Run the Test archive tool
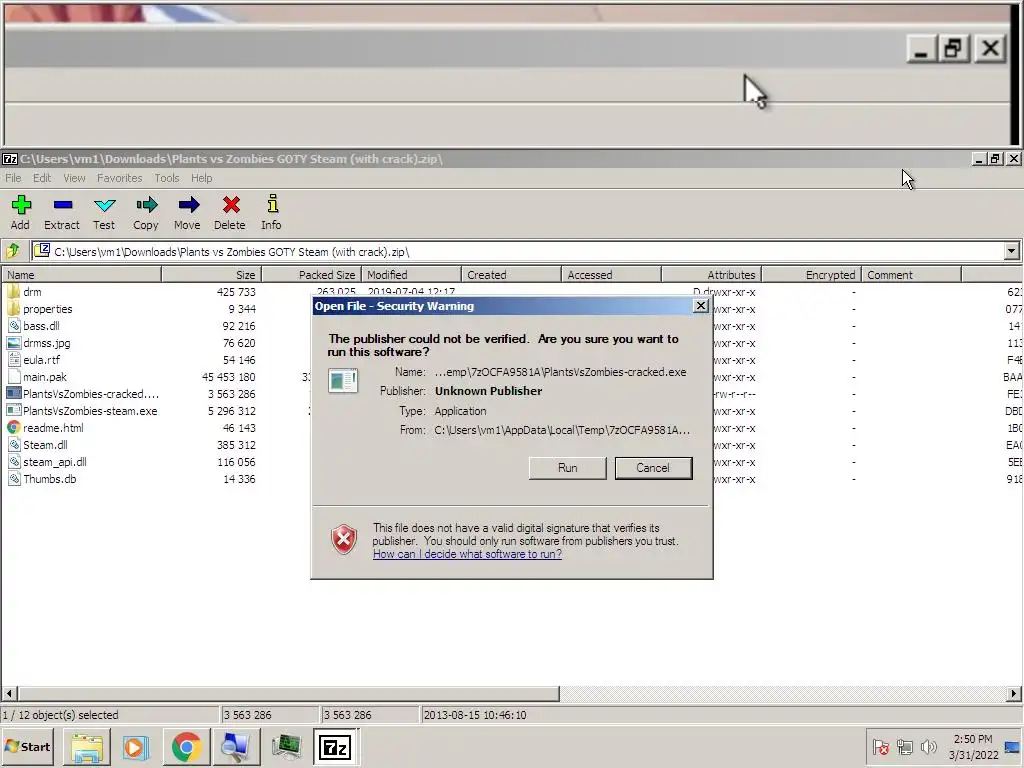Screen dimensions: 1024x768 tap(104, 205)
